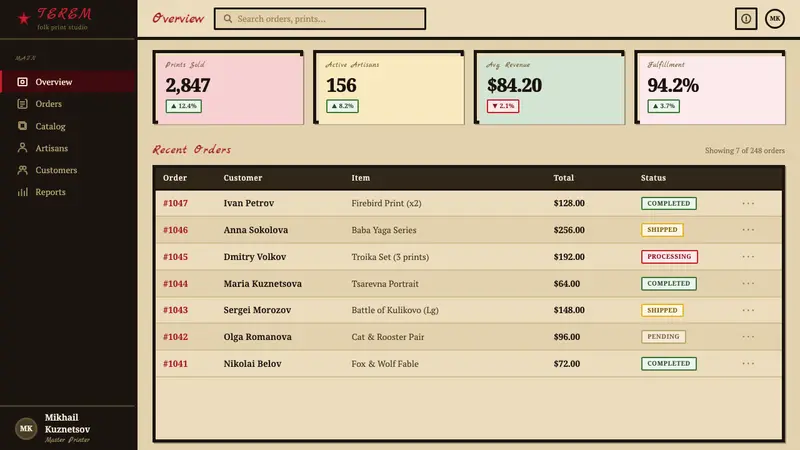Open actions menu for order #1045

click(x=748, y=257)
